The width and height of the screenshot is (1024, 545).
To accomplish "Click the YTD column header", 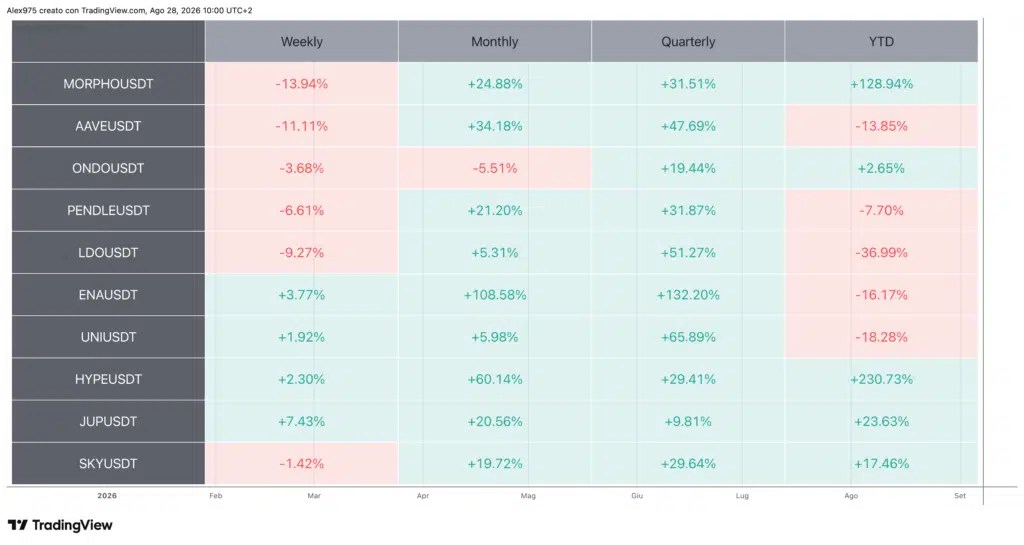I will [882, 41].
